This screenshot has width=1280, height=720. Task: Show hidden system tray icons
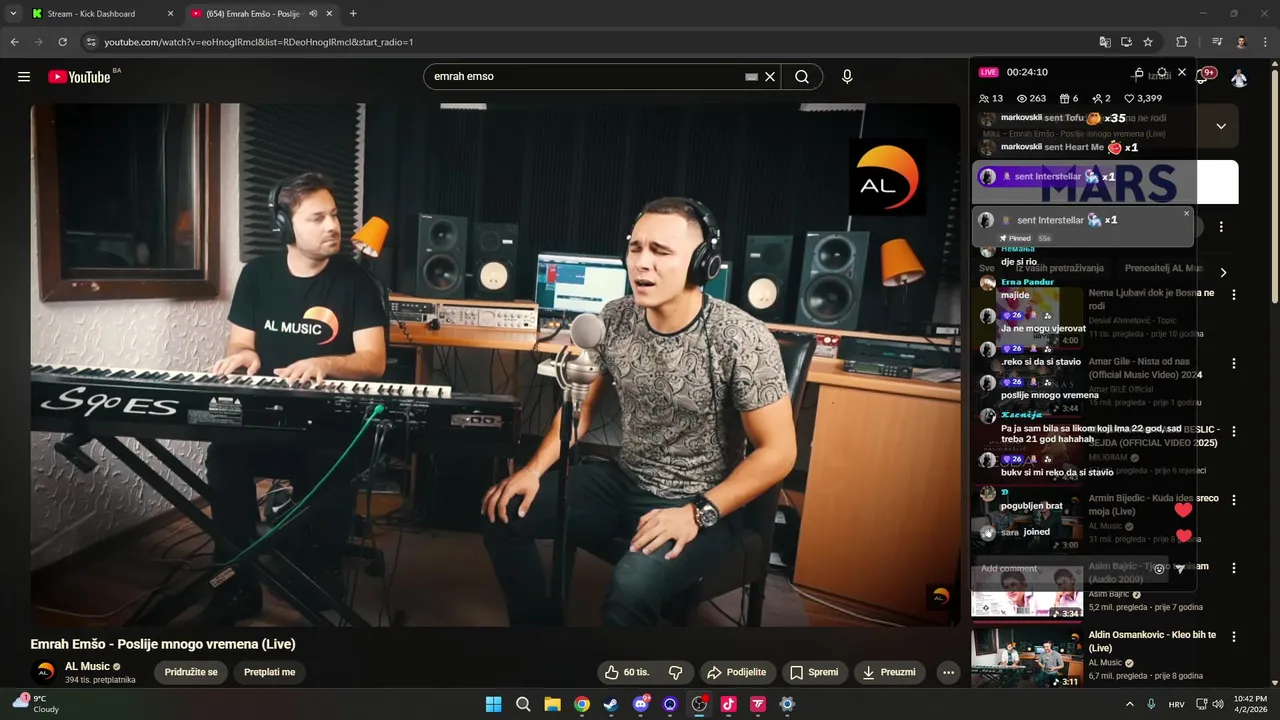[x=1130, y=704]
